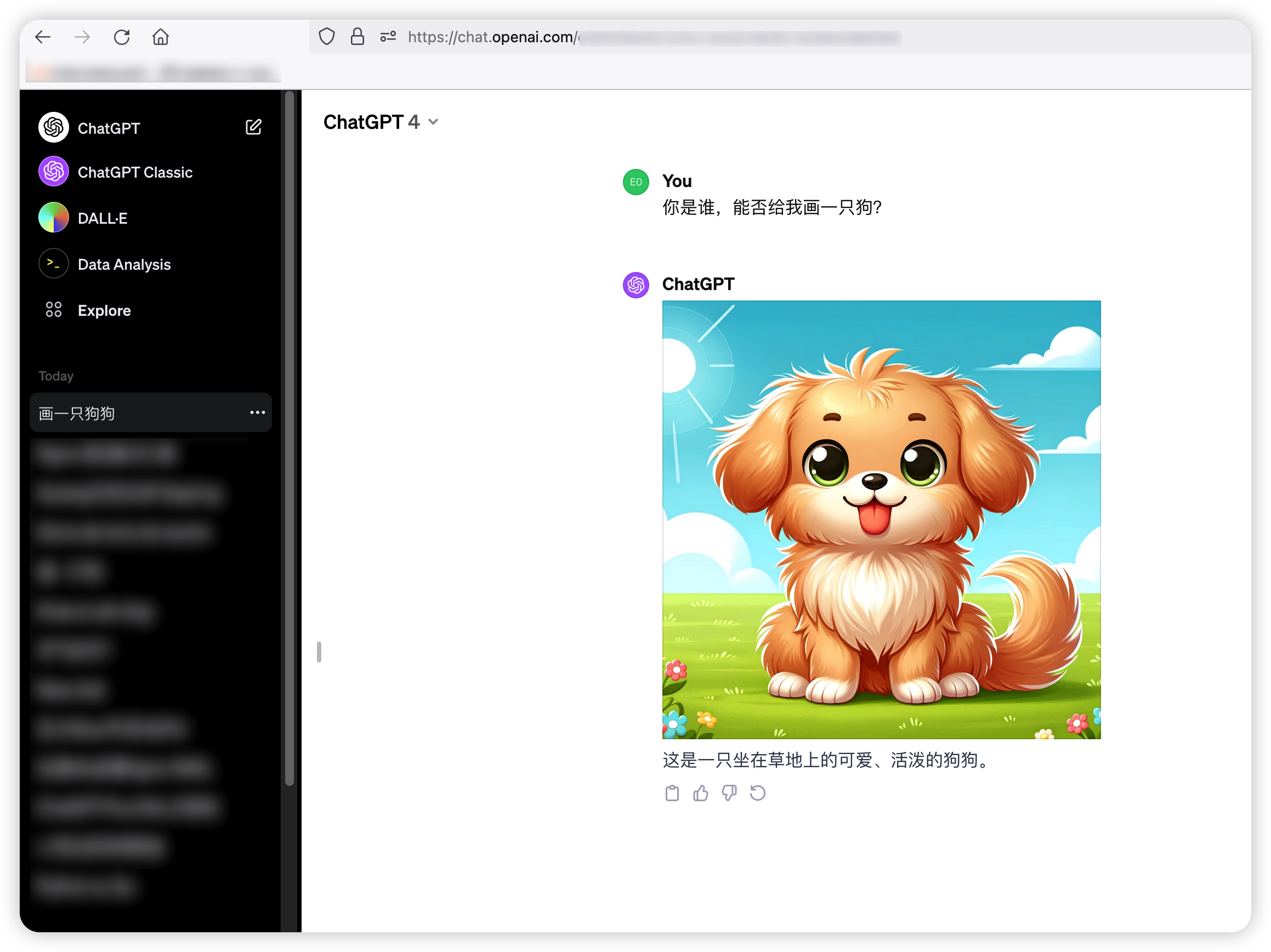
Task: Open options for 画一只狗狗 chat
Action: pyautogui.click(x=257, y=412)
